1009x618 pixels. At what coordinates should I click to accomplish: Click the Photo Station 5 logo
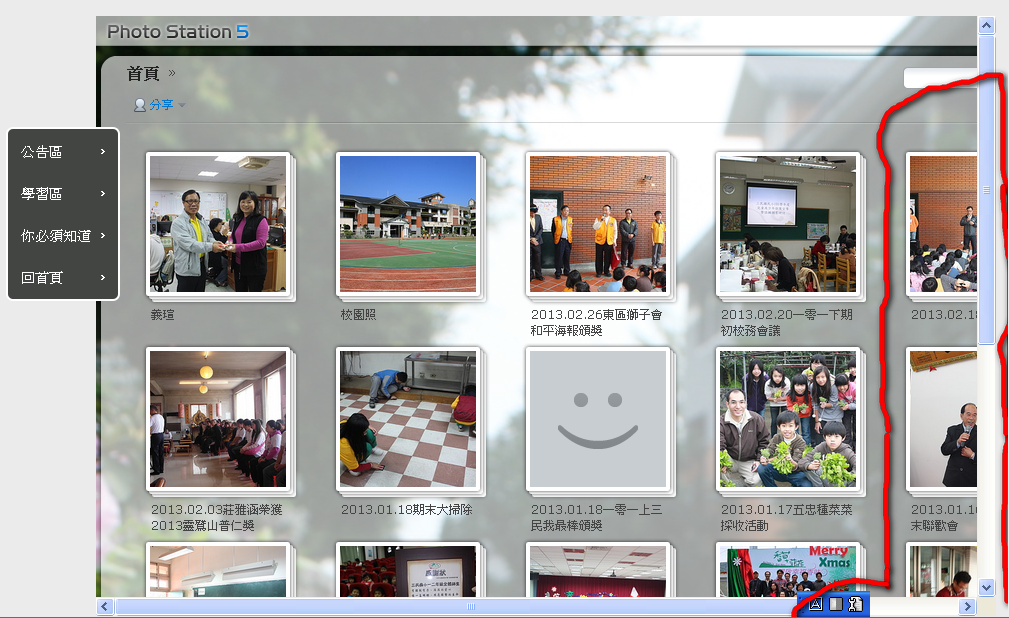point(178,32)
